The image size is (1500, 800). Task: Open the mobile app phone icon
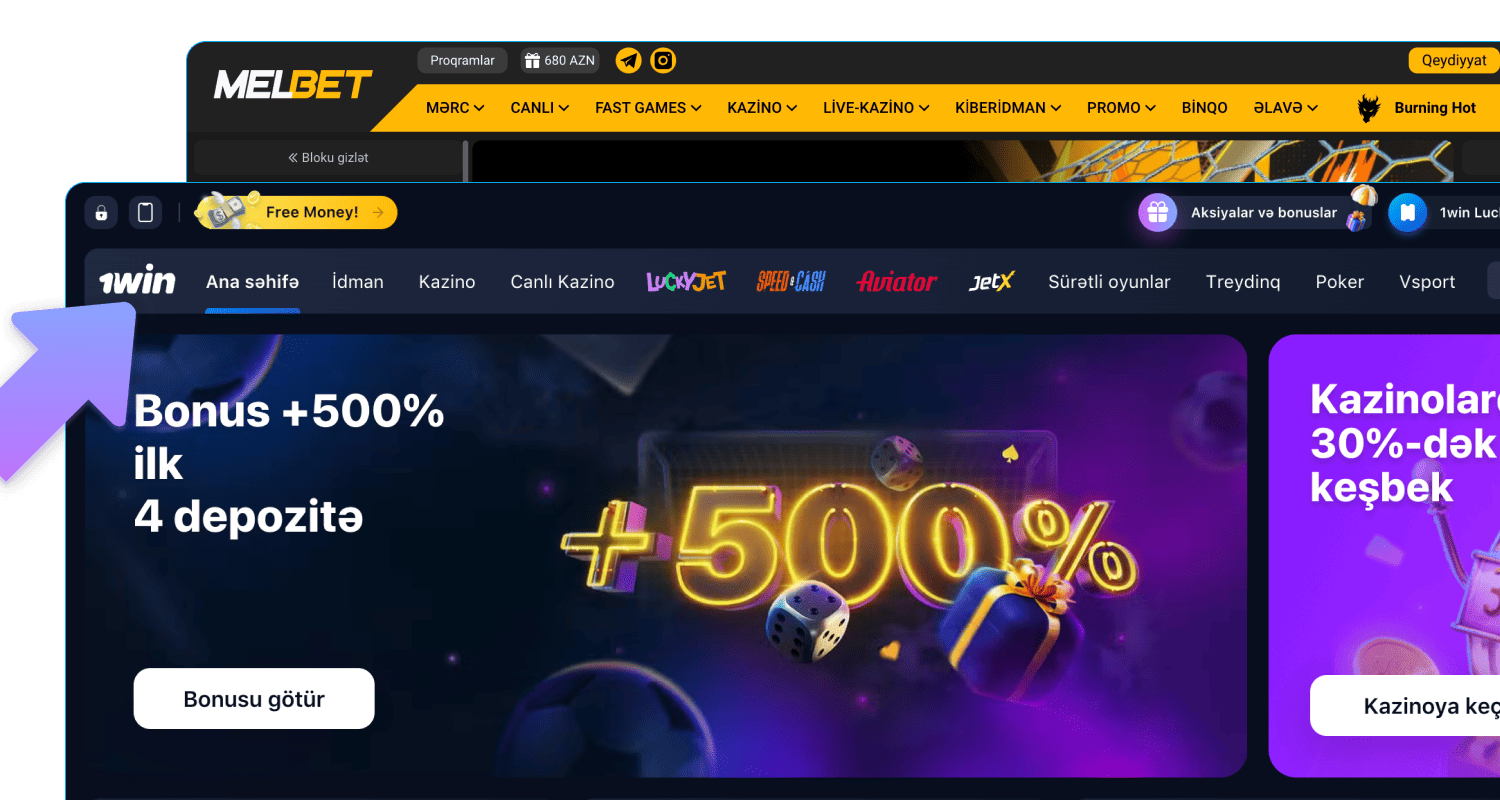pyautogui.click(x=146, y=212)
